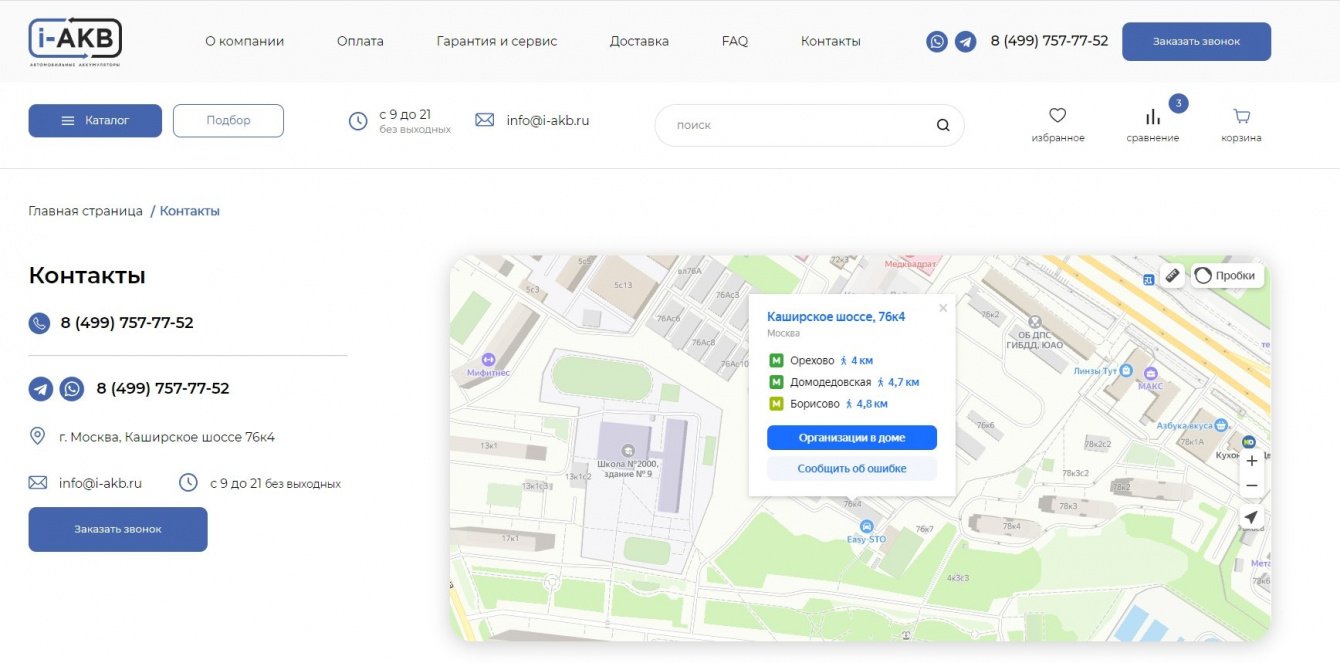1340x663 pixels.
Task: Click the search magnifier icon
Action: click(943, 126)
